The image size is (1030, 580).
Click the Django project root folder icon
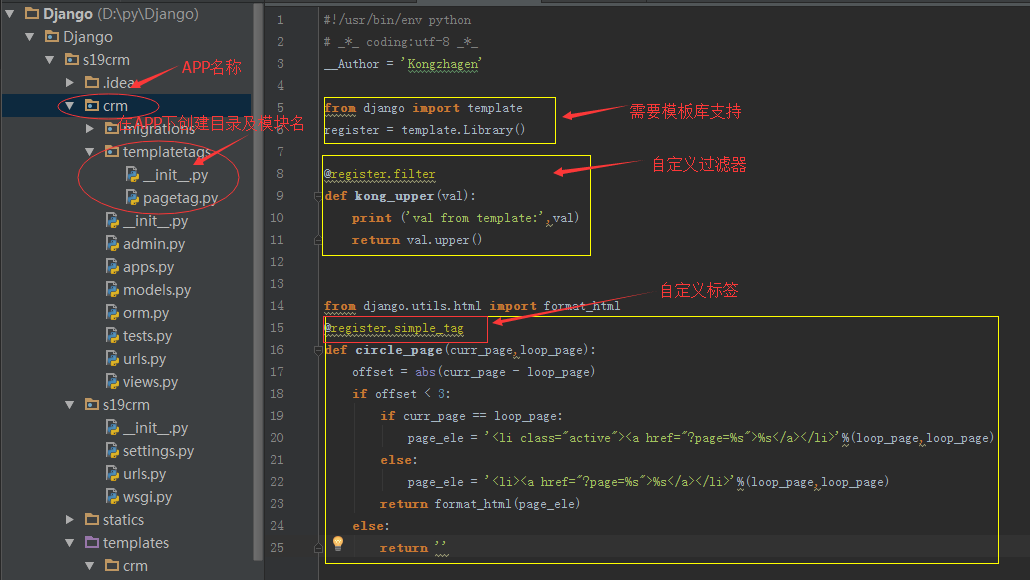(32, 13)
